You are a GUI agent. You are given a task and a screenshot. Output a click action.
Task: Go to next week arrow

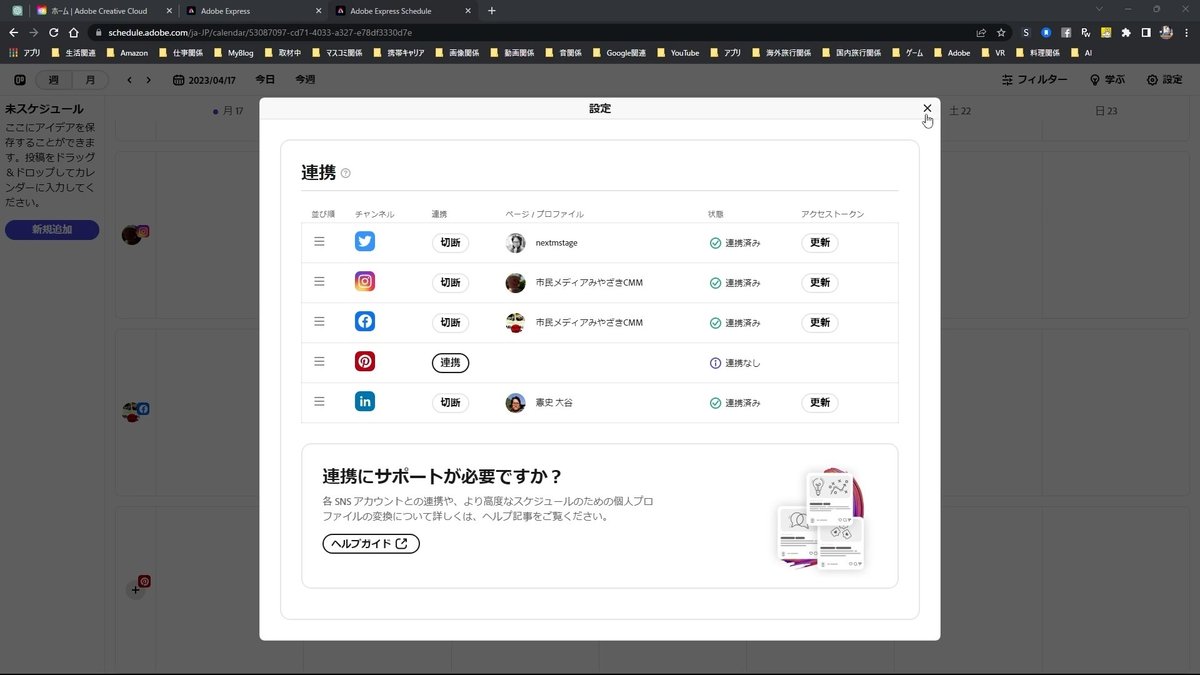(148, 80)
